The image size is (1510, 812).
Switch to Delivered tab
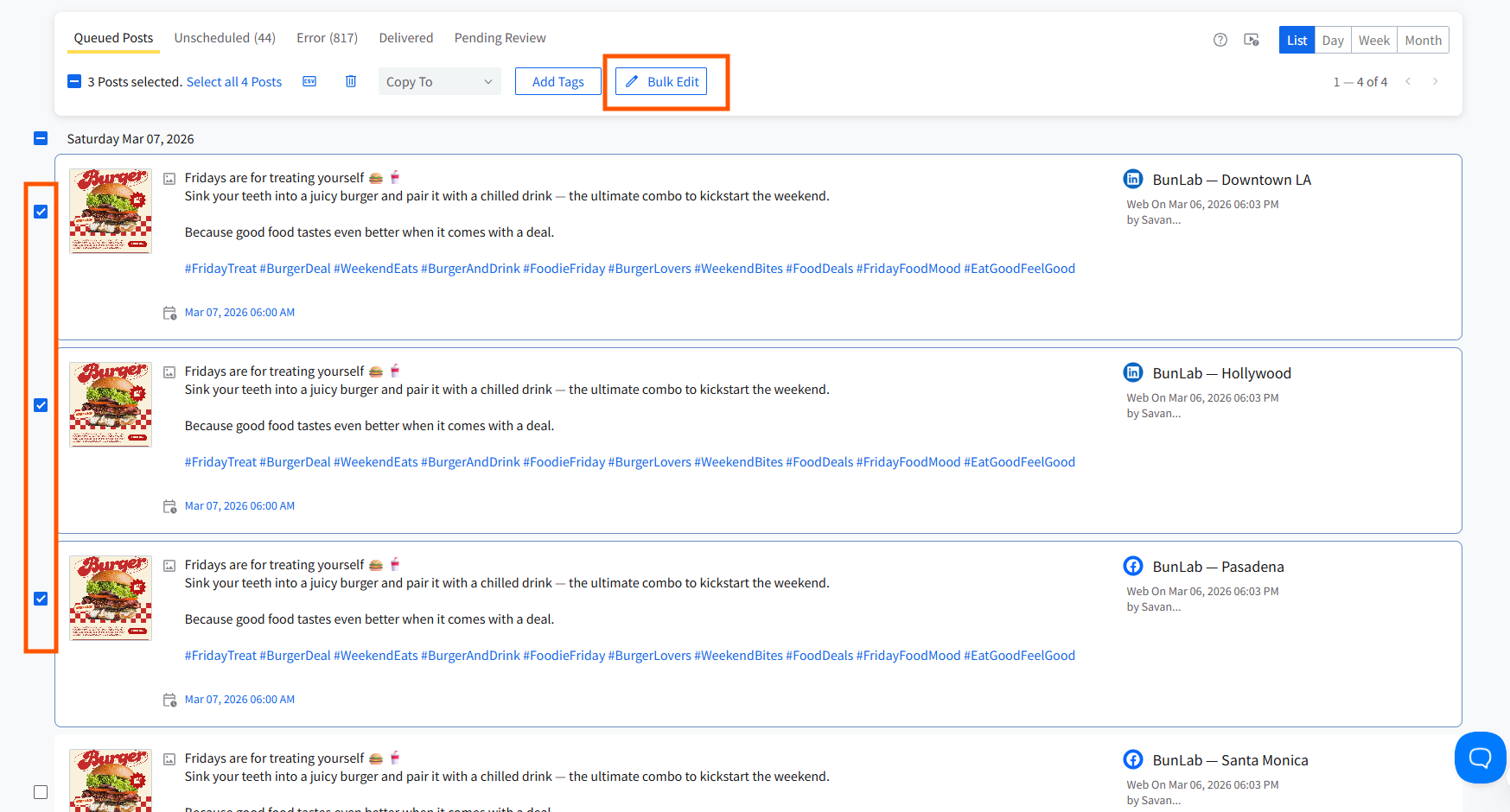click(406, 38)
